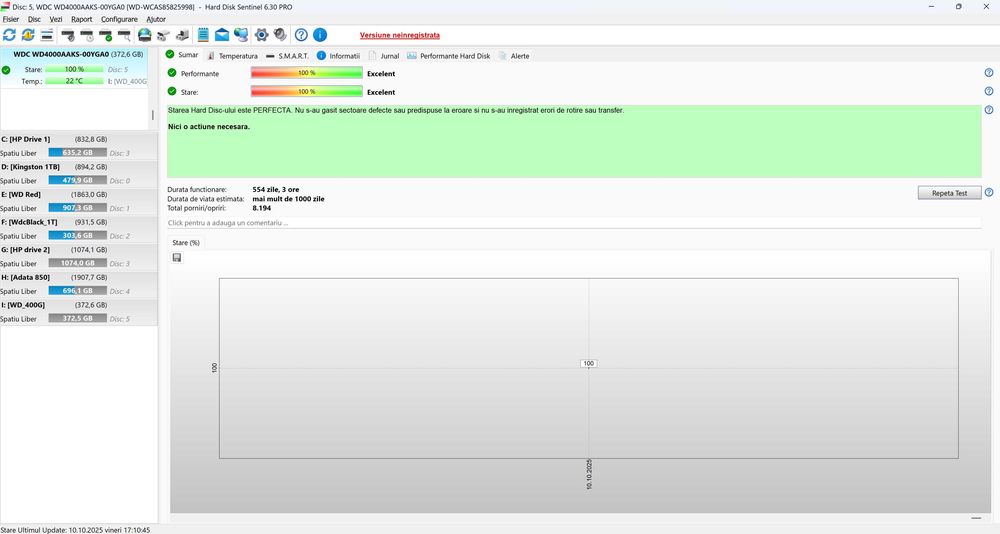Open the Raport menu
1000x534 pixels.
tap(82, 19)
